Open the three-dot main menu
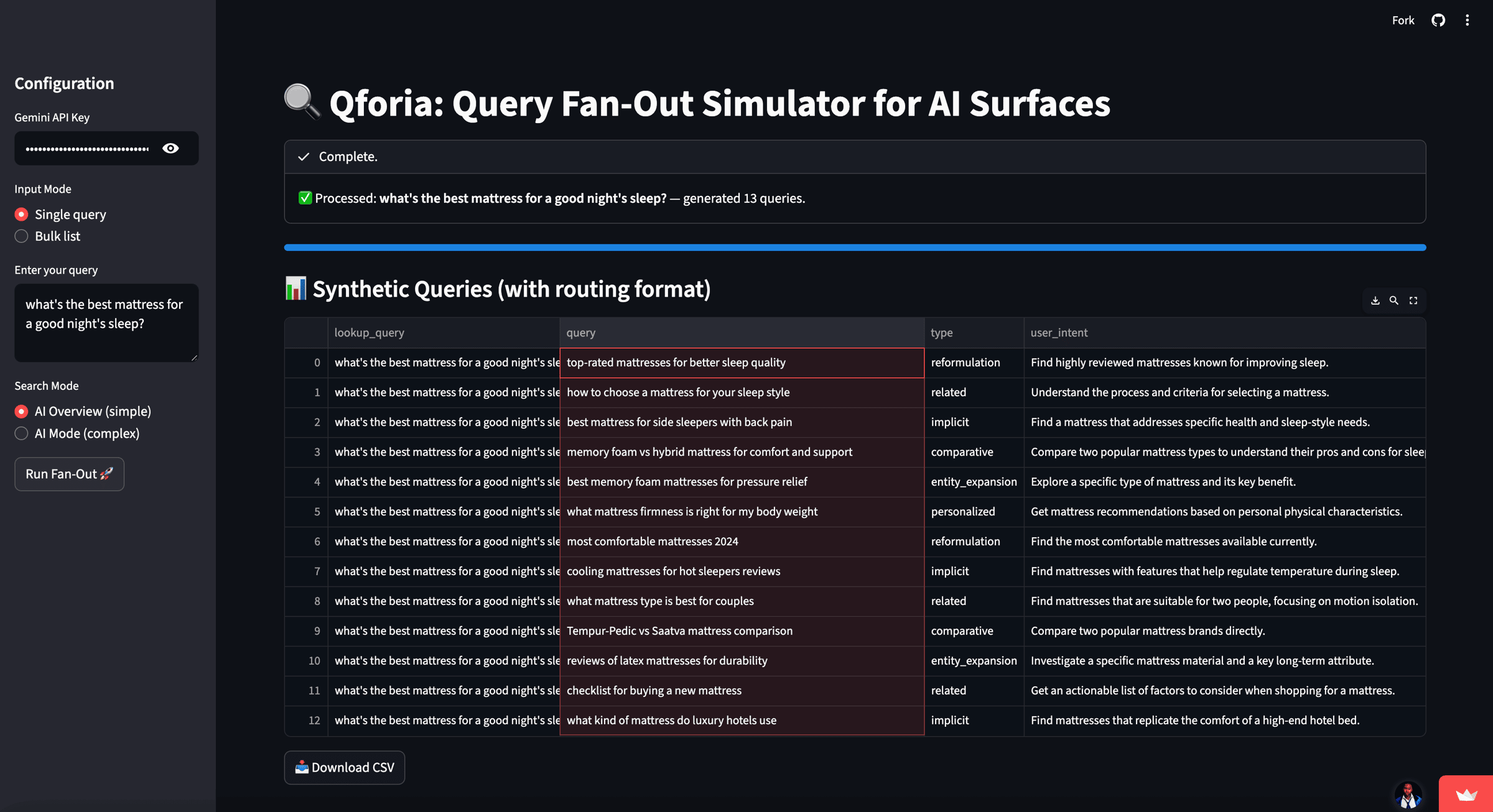Screen dimensions: 1493x812 tap(1467, 21)
